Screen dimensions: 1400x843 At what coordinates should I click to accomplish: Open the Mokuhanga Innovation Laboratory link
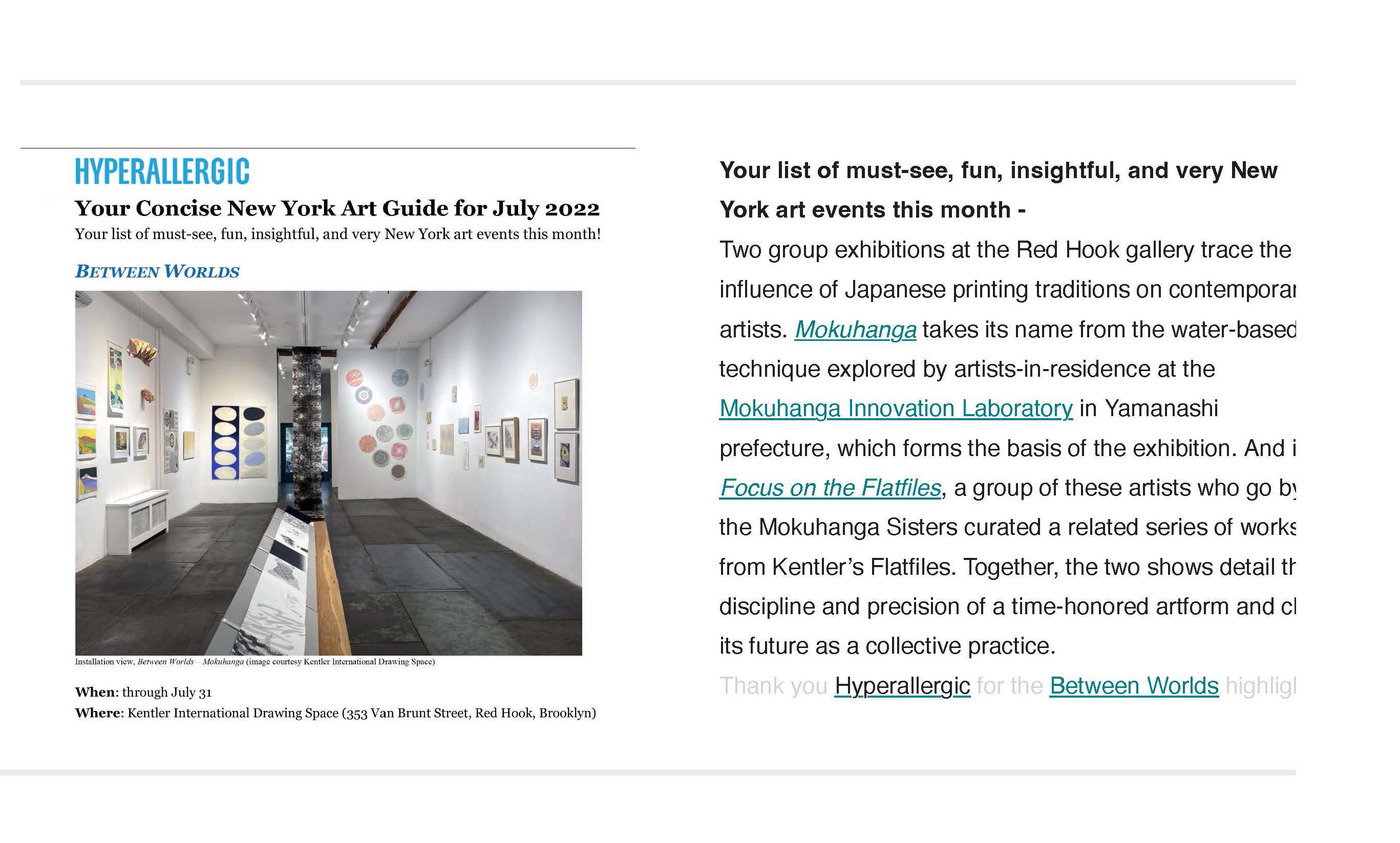pyautogui.click(x=896, y=408)
